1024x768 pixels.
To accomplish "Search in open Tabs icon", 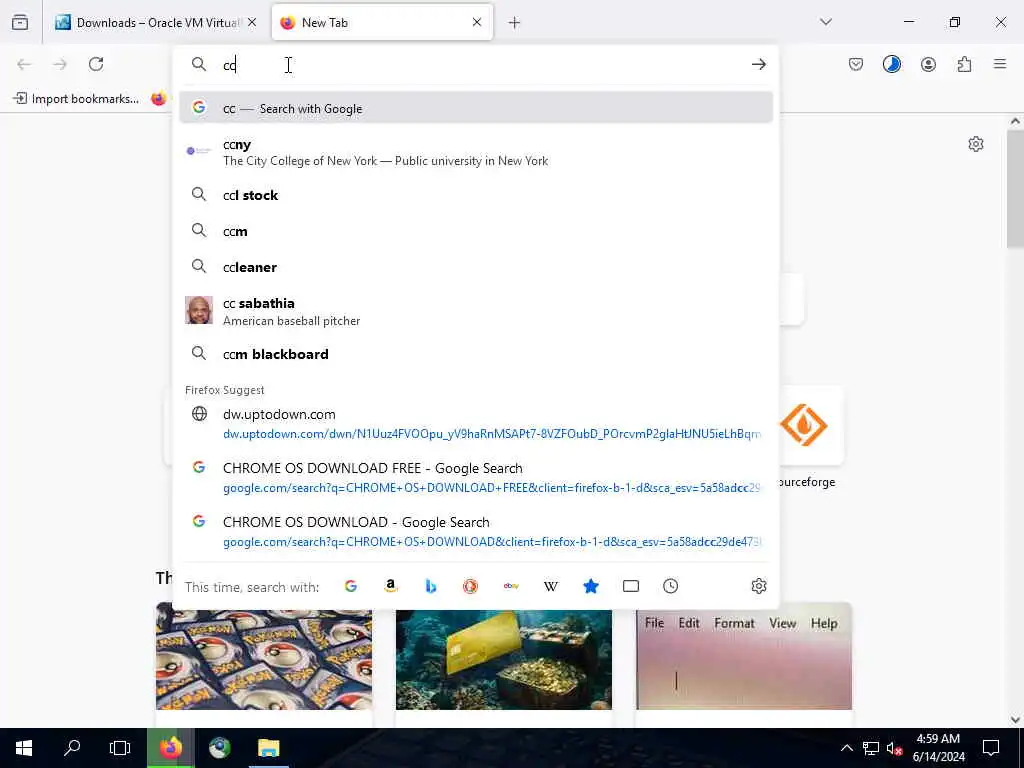I will point(631,586).
